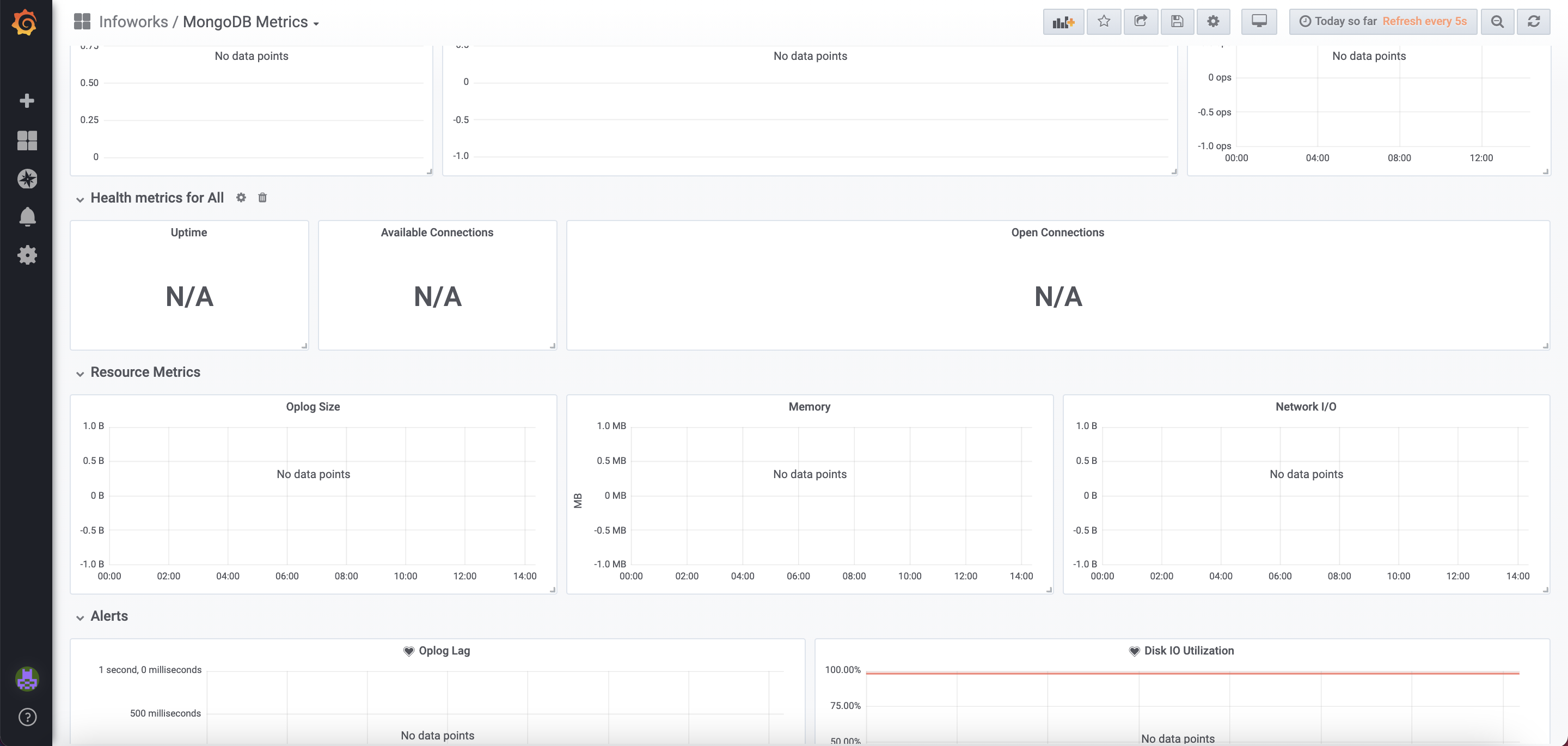Open the Grafana home logo
1568x746 pixels.
[x=25, y=22]
